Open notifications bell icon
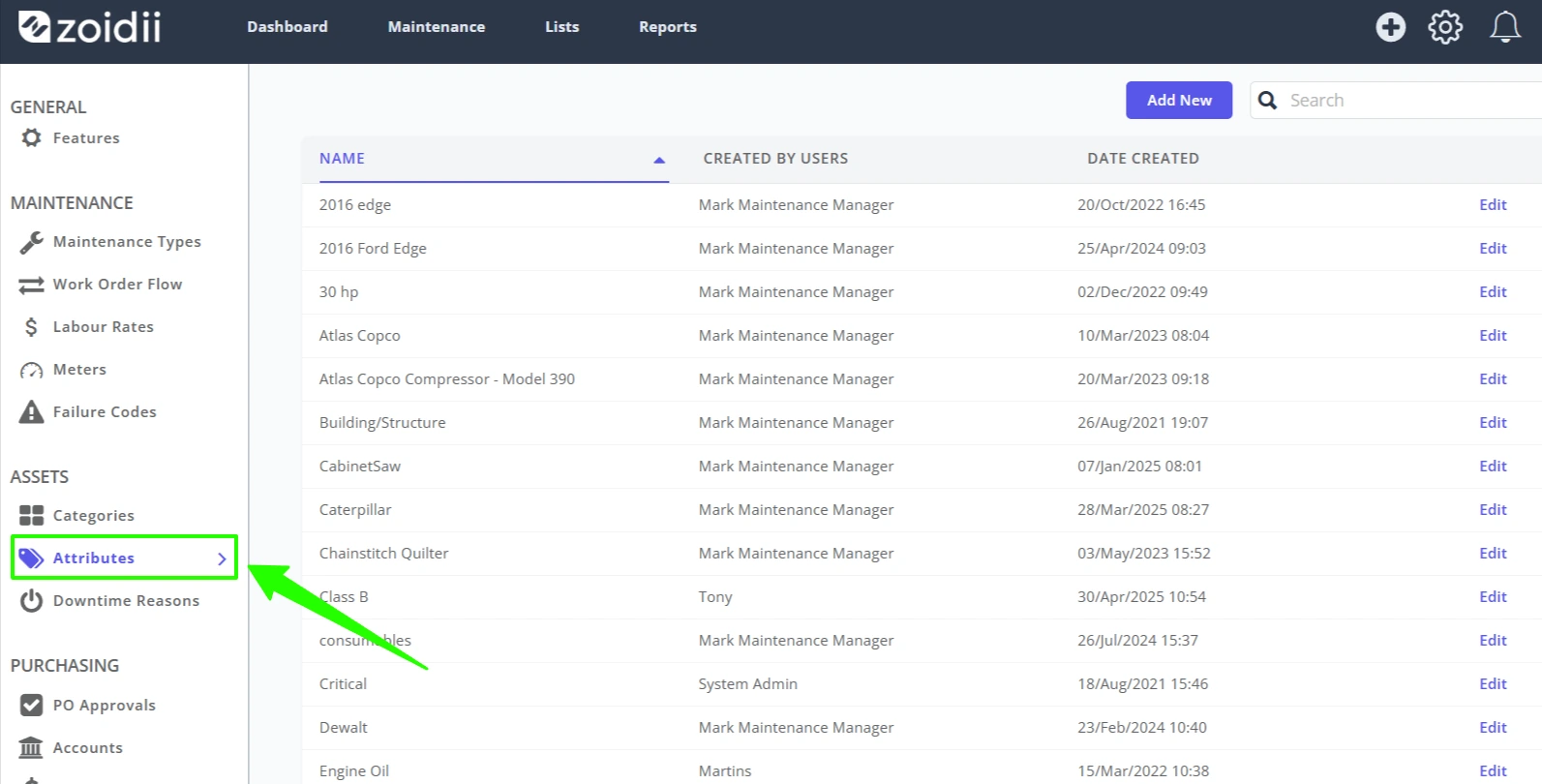The width and height of the screenshot is (1542, 784). [1505, 27]
